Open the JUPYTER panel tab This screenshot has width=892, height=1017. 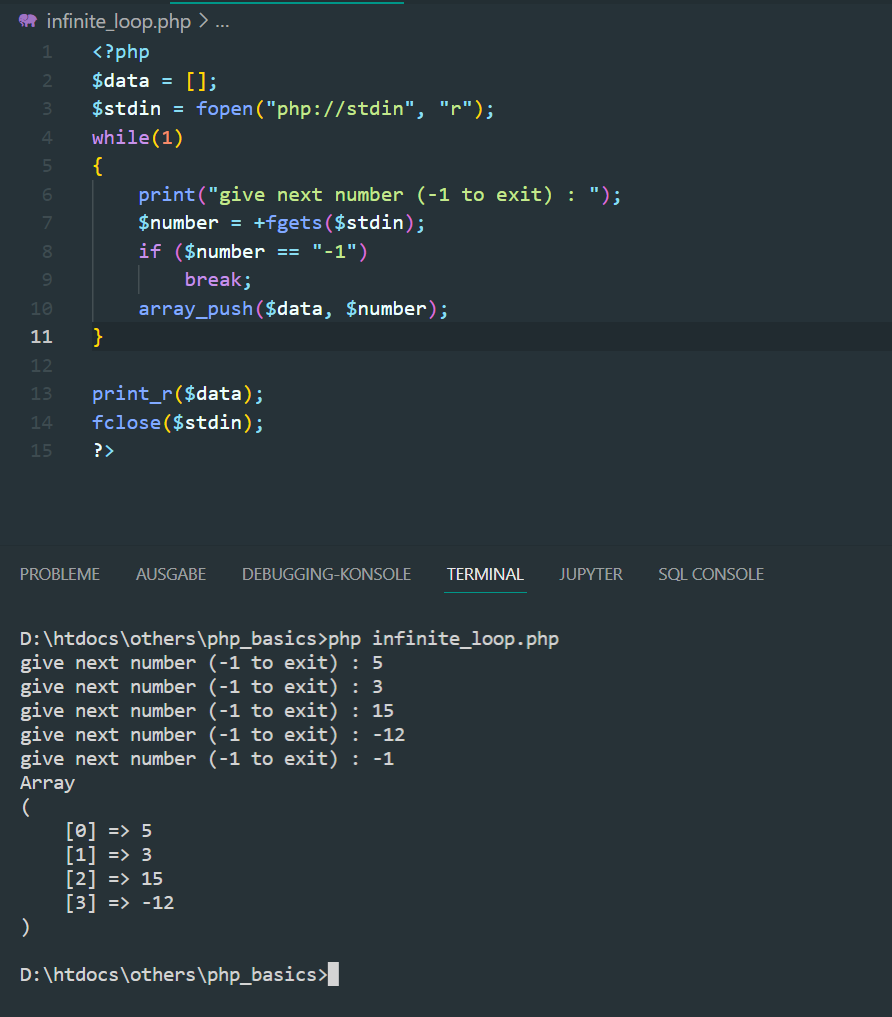[591, 575]
